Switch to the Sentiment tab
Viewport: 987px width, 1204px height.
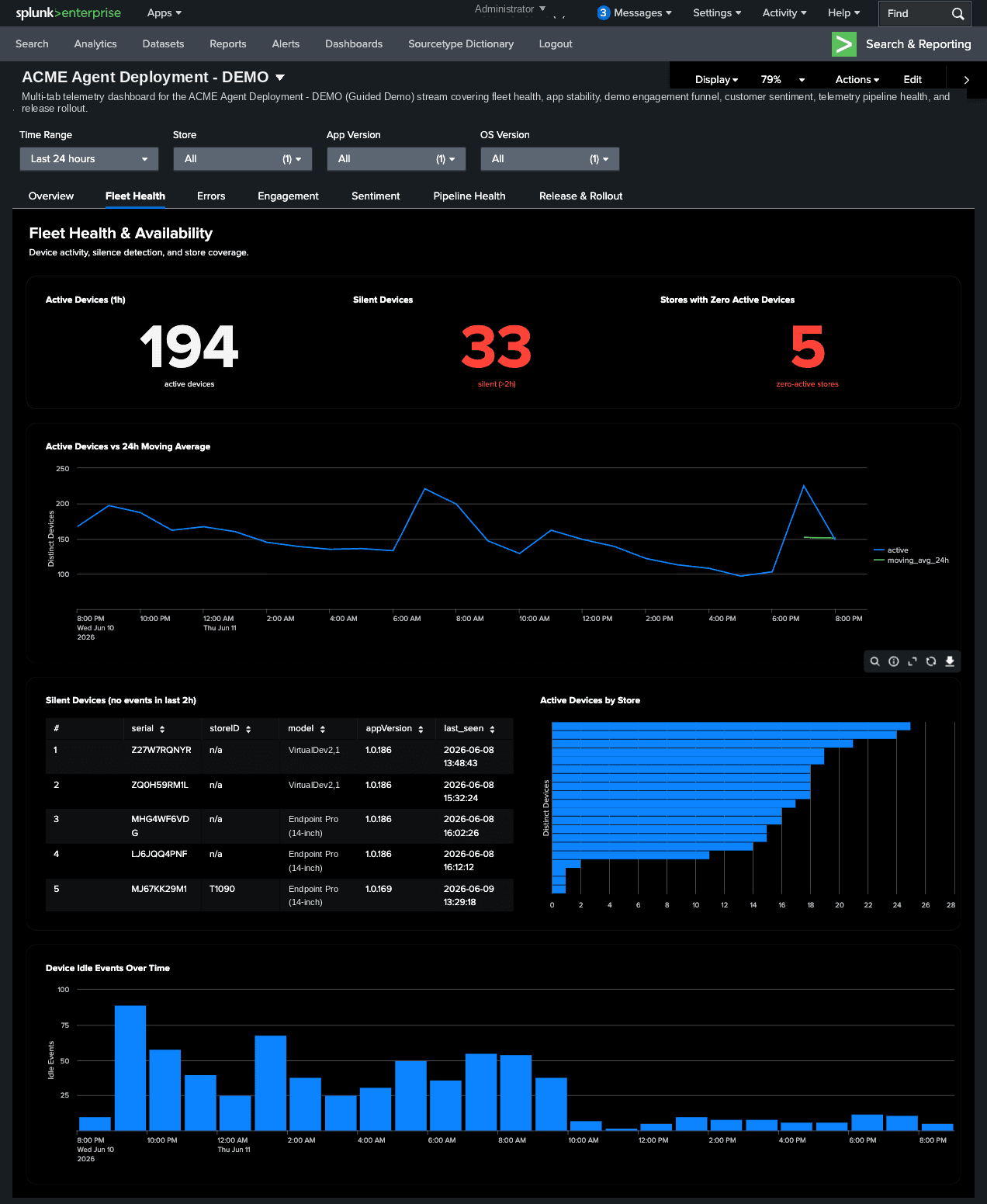pyautogui.click(x=376, y=196)
